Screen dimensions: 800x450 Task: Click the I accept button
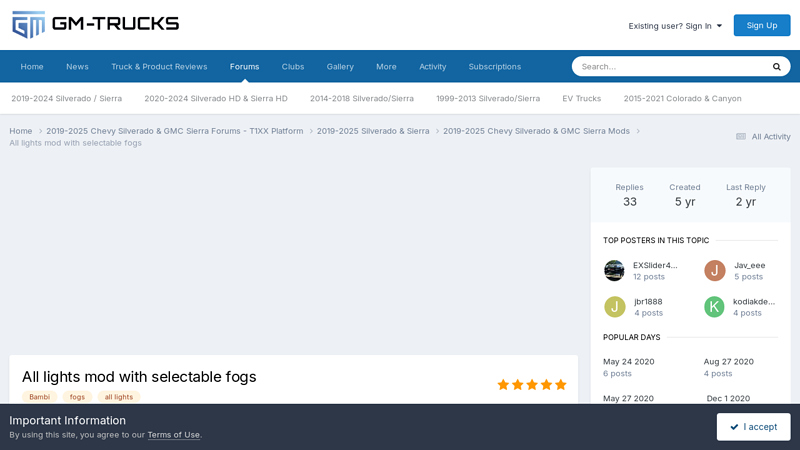(x=754, y=427)
